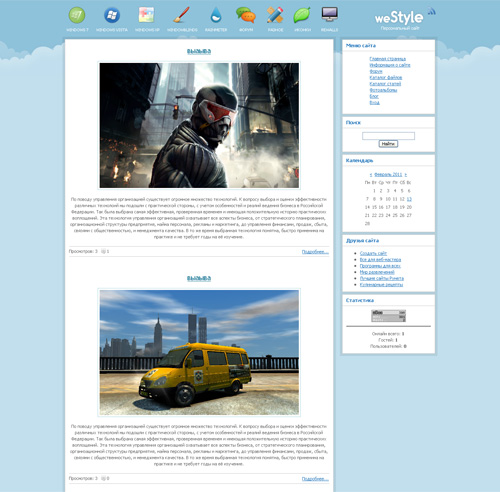The image size is (500, 492).
Task: Click the armored soldier city screenshot thumbnail
Action: (x=199, y=125)
